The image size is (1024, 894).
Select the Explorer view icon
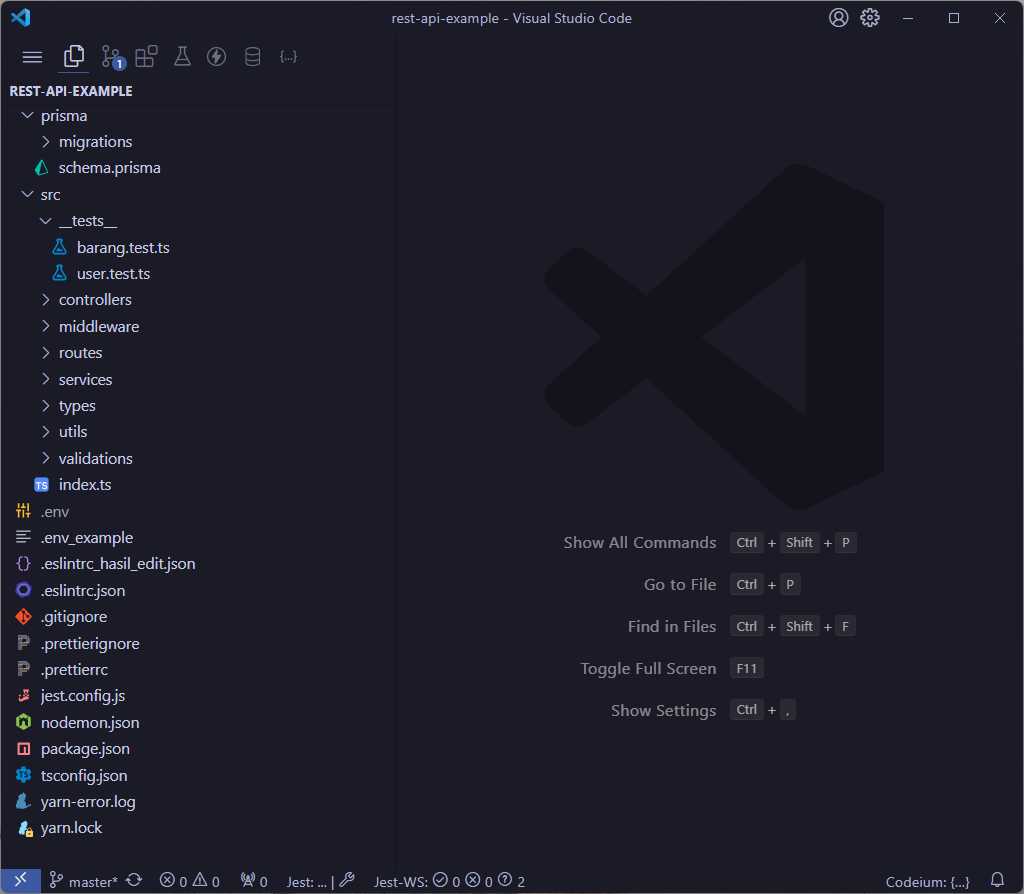[x=74, y=57]
